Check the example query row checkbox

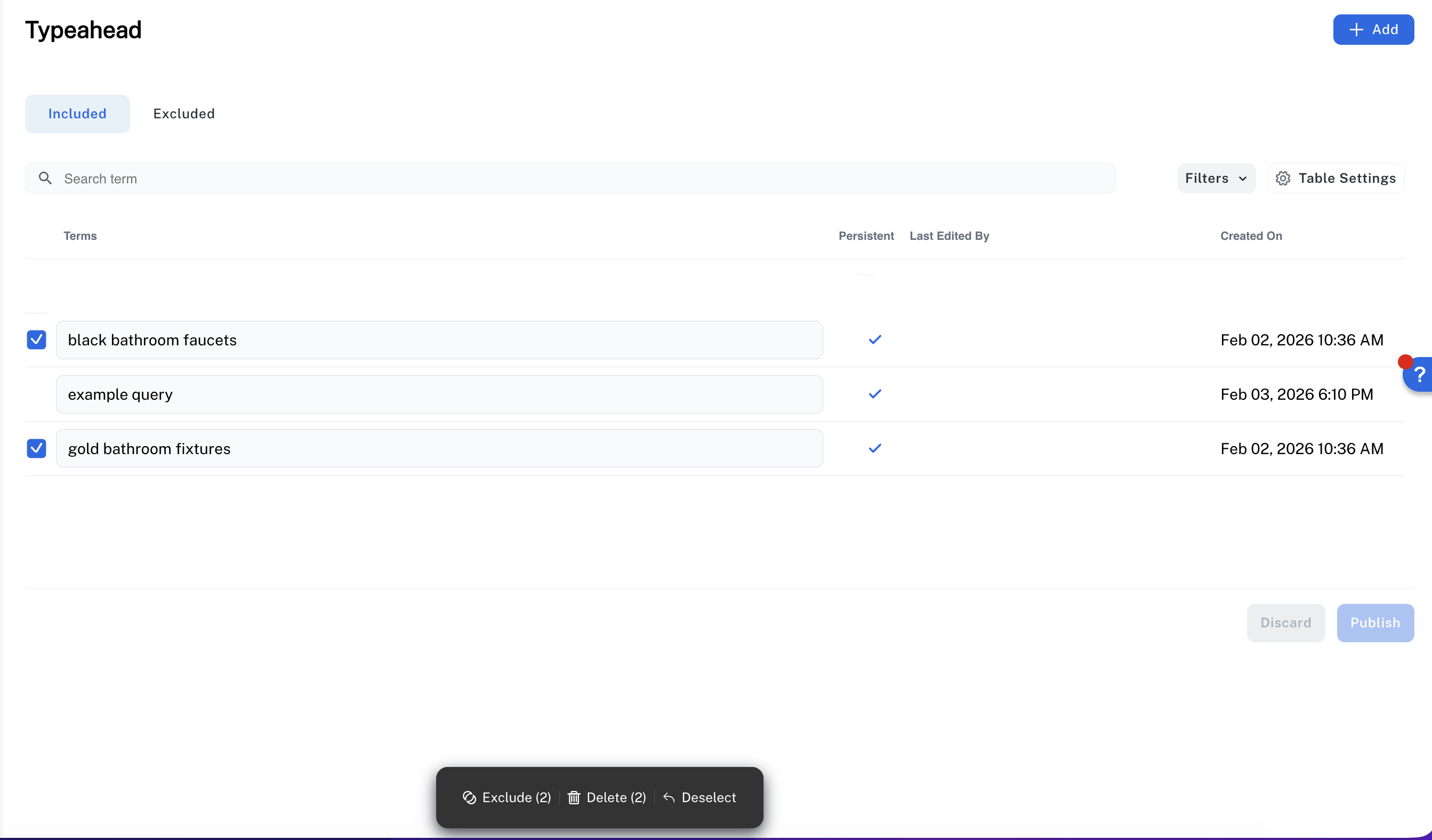click(x=36, y=394)
